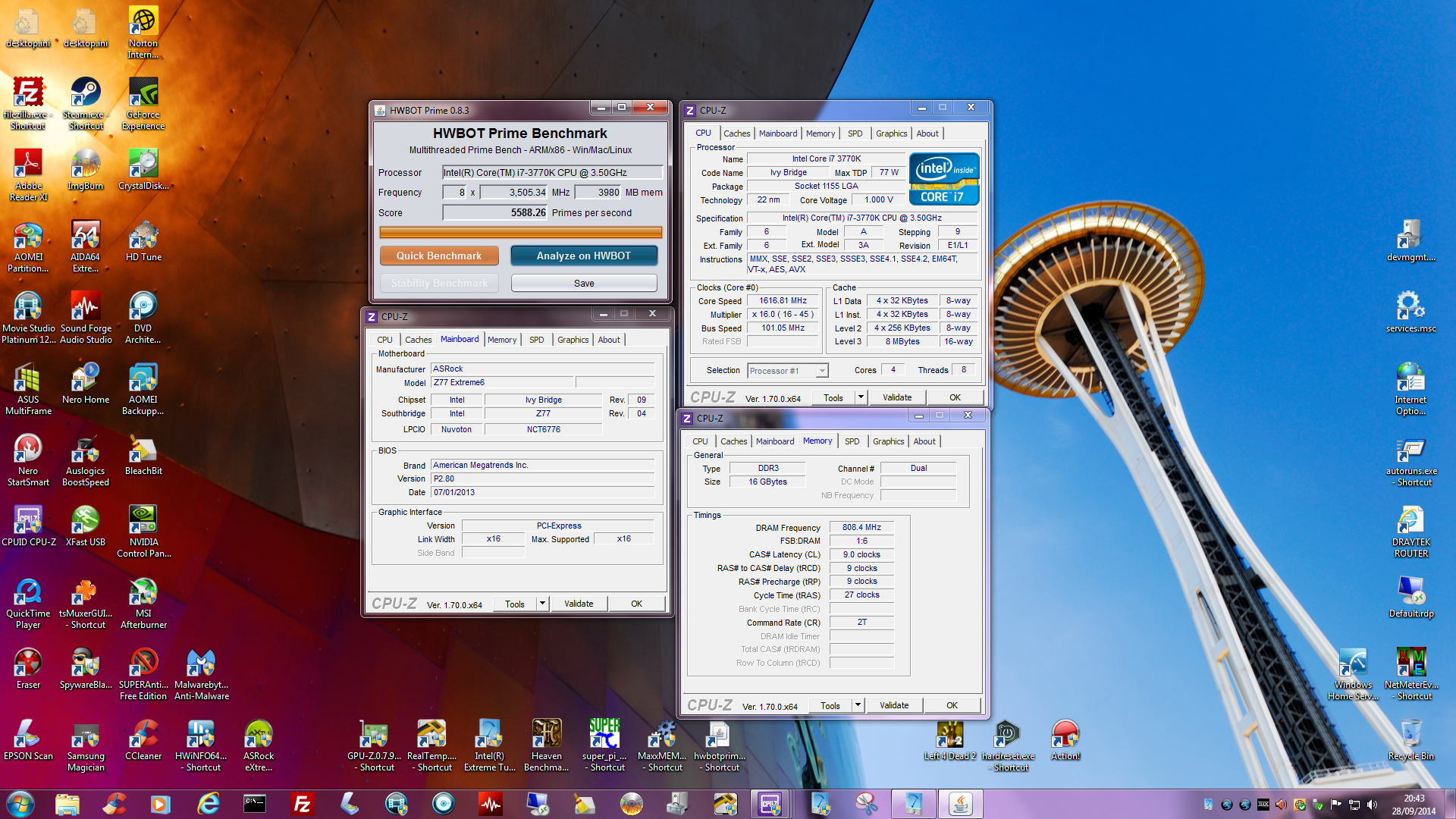Switch to Memory tab in Mainboard CPU-Z window
Viewport: 1456px width, 819px height.
(502, 340)
